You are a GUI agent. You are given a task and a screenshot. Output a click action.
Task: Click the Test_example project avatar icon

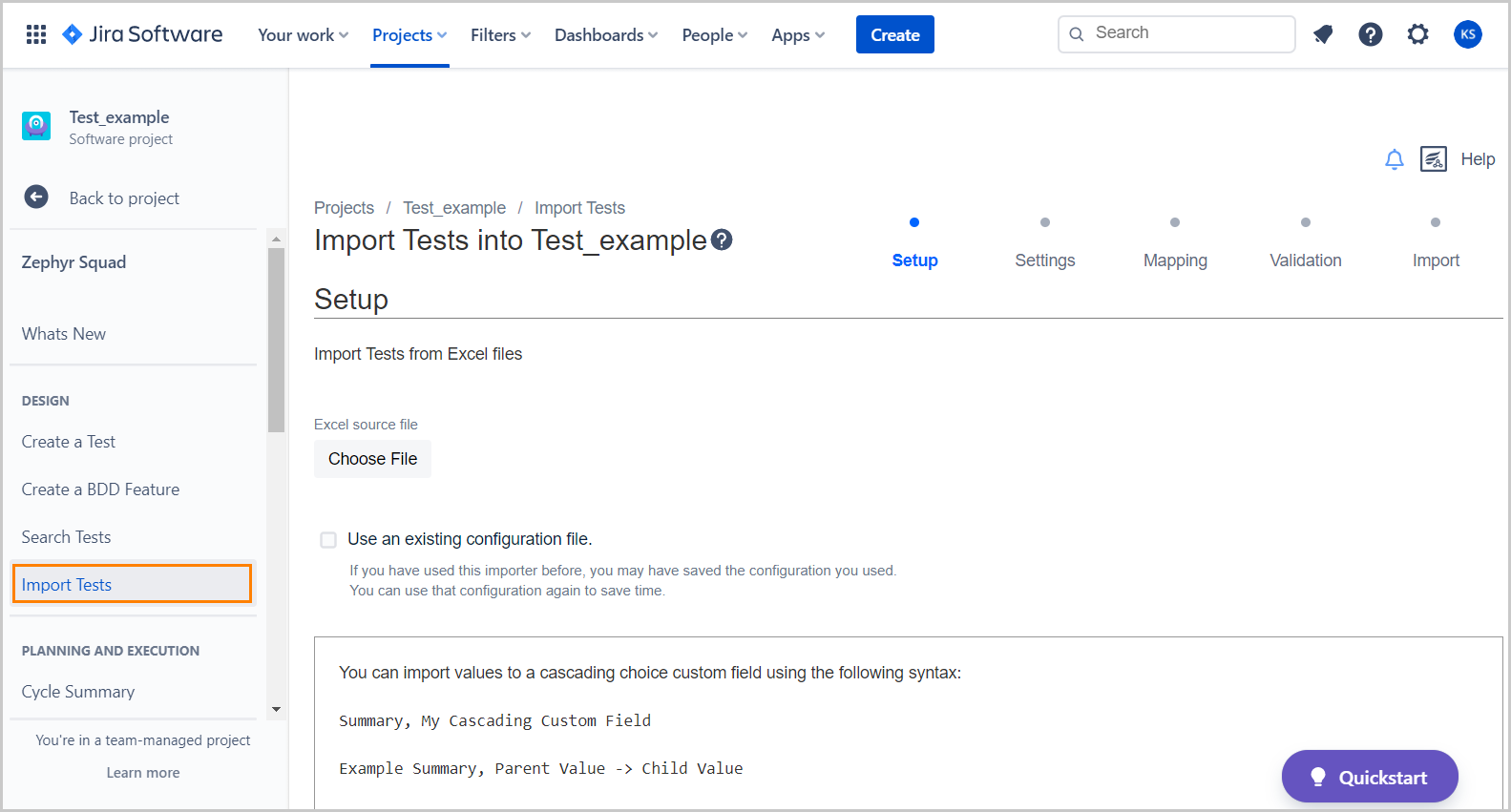point(36,126)
